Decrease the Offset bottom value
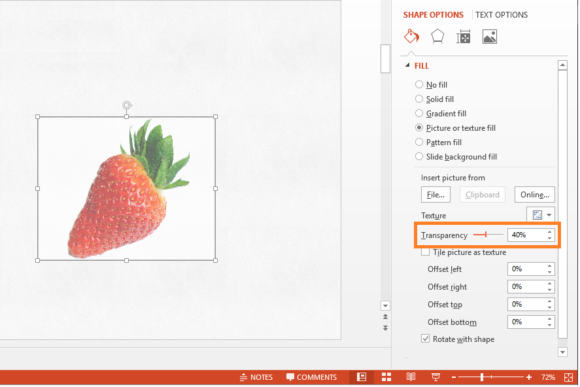 click(550, 325)
